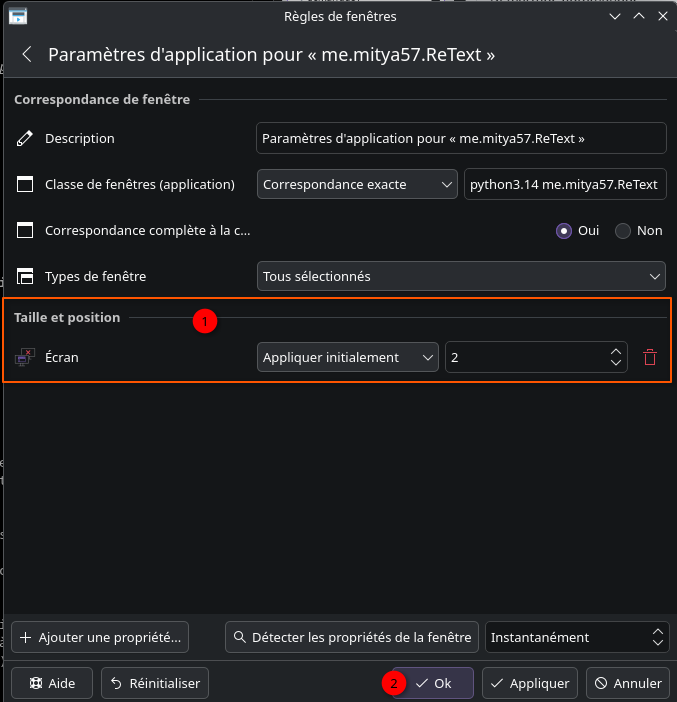
Task: Click the icon beside Correspondance complète row
Action: coord(25,230)
